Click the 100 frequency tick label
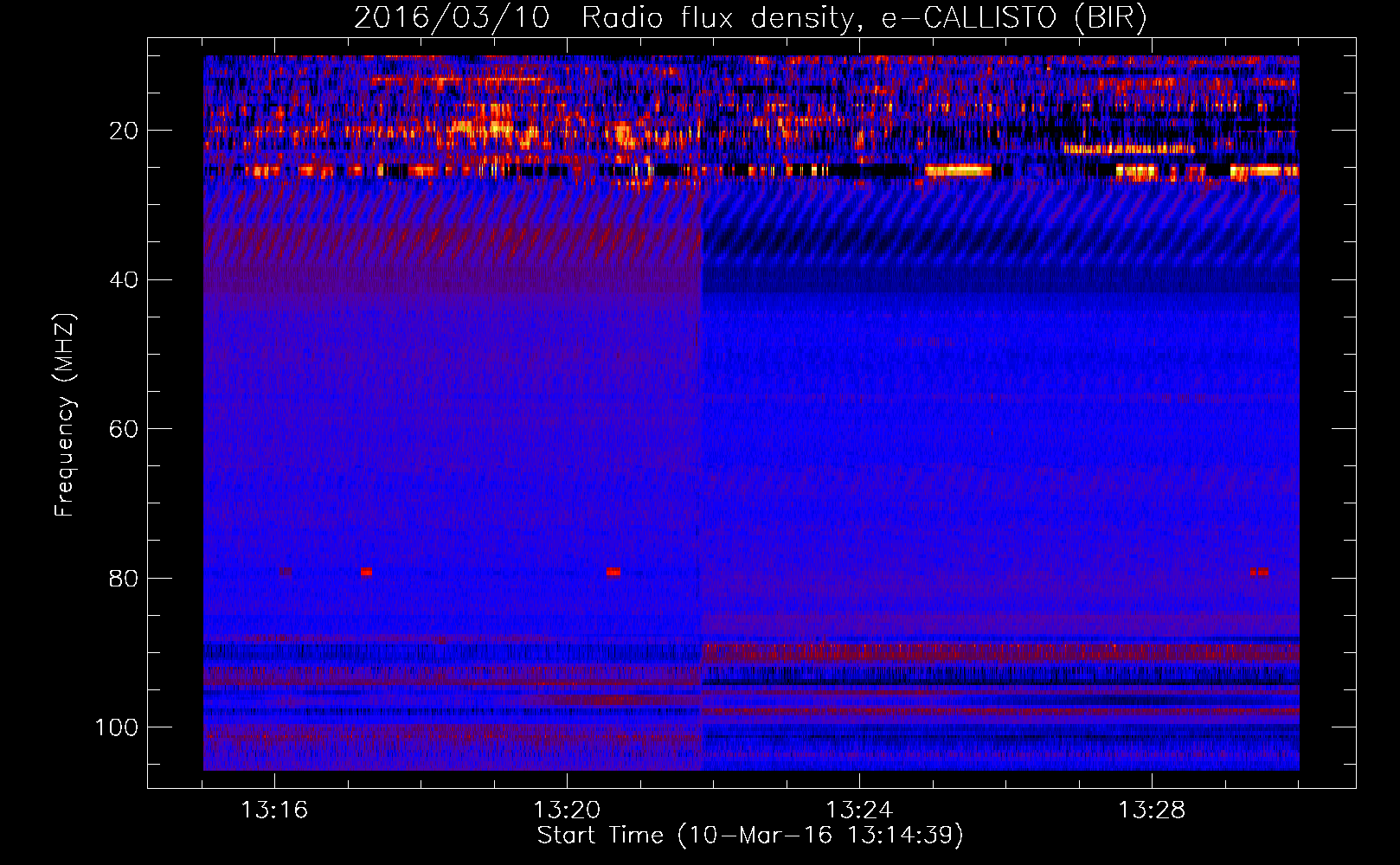The image size is (1400, 865). point(117,727)
